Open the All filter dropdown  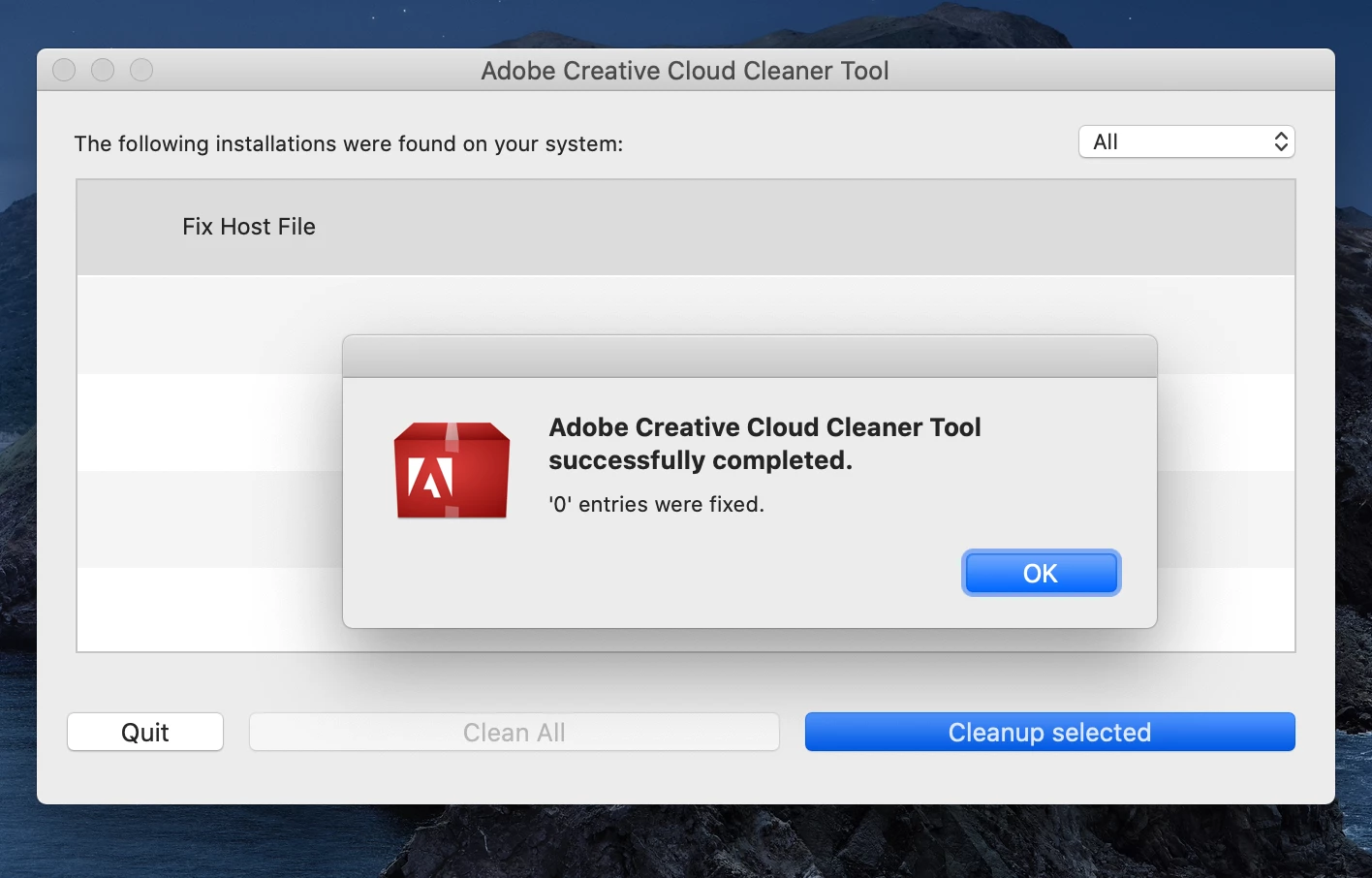(x=1187, y=141)
